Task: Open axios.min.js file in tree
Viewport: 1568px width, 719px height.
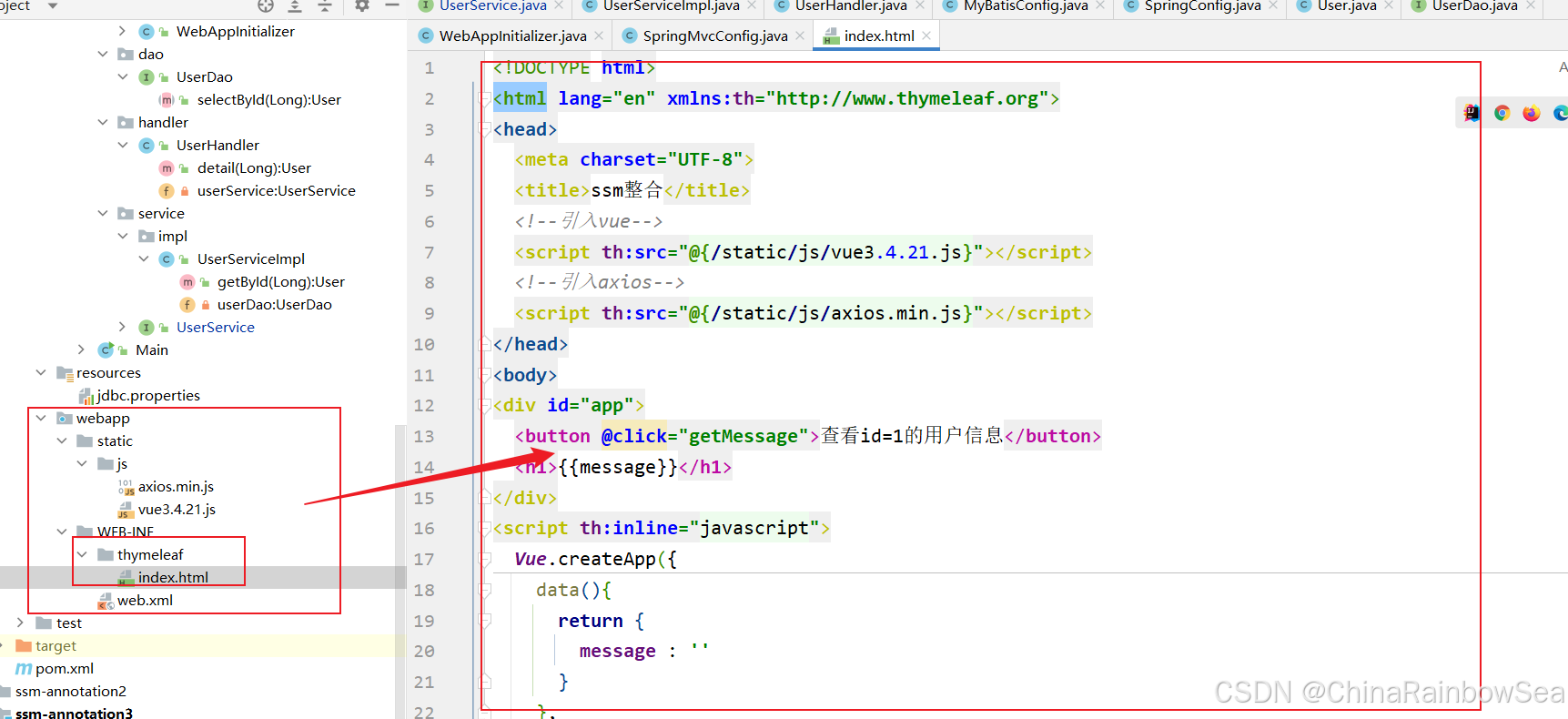Action: point(176,486)
